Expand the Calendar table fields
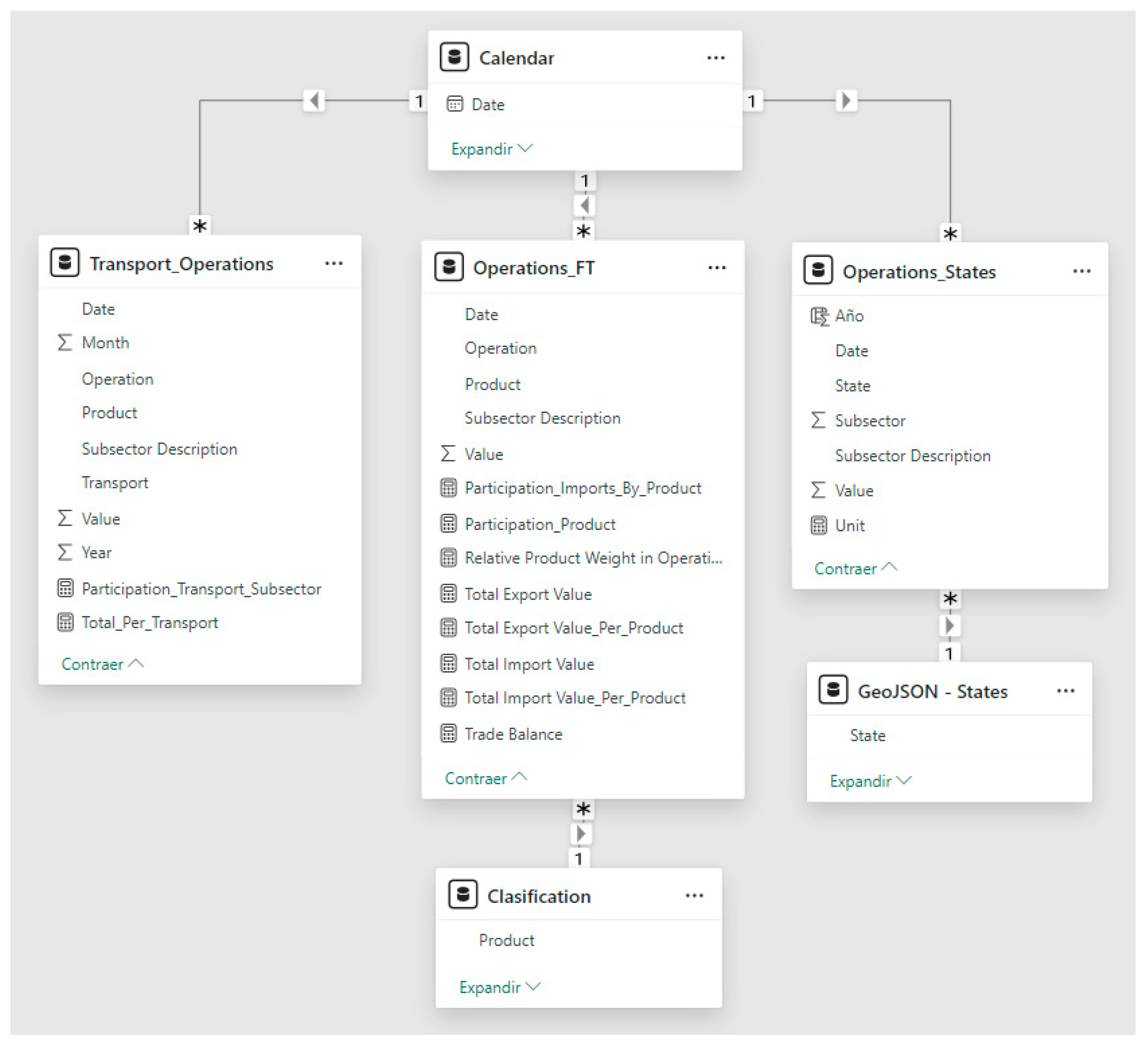 point(491,149)
